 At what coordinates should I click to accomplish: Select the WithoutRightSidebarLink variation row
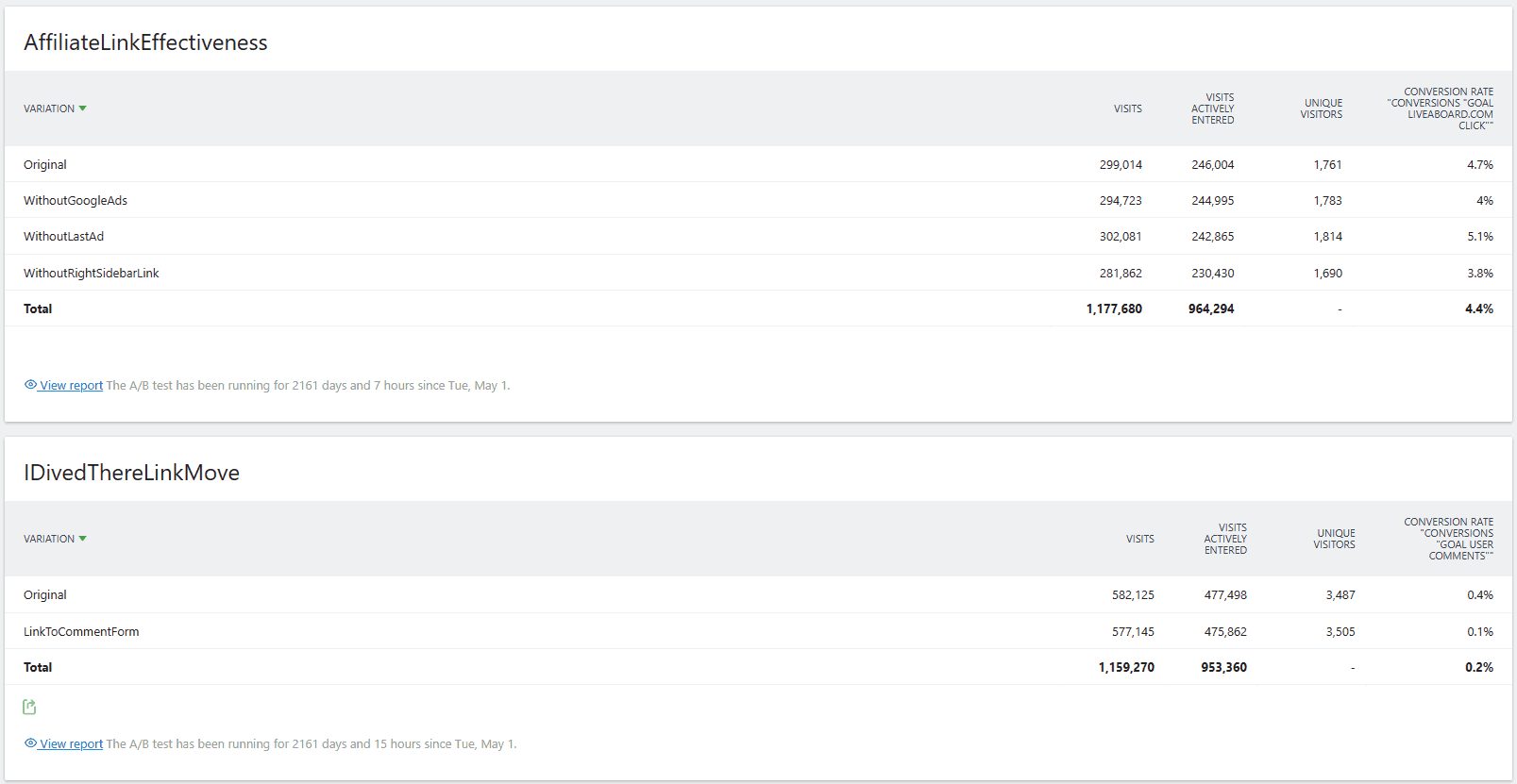click(x=92, y=273)
